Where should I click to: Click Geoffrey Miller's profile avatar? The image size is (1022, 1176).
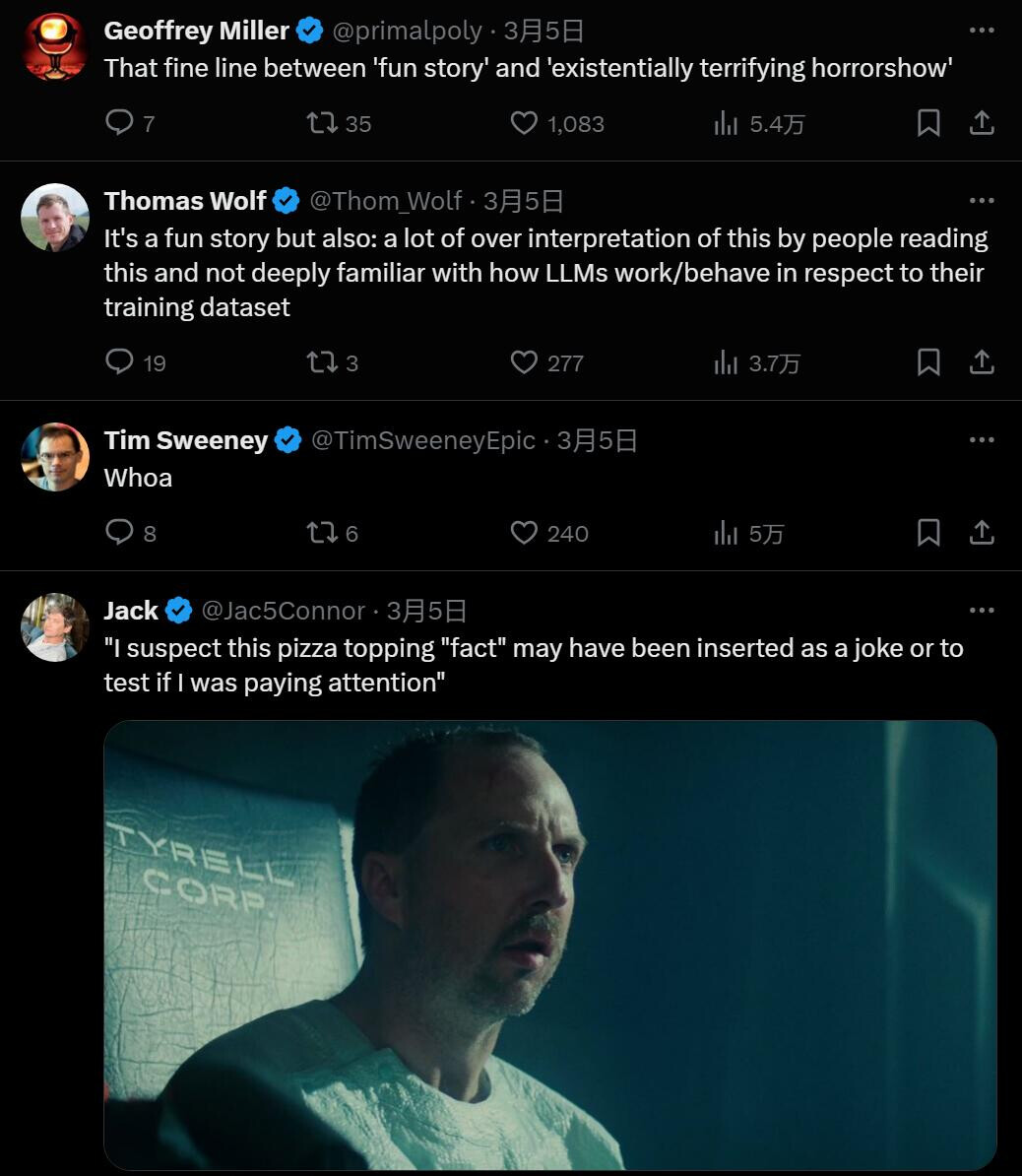point(55,46)
